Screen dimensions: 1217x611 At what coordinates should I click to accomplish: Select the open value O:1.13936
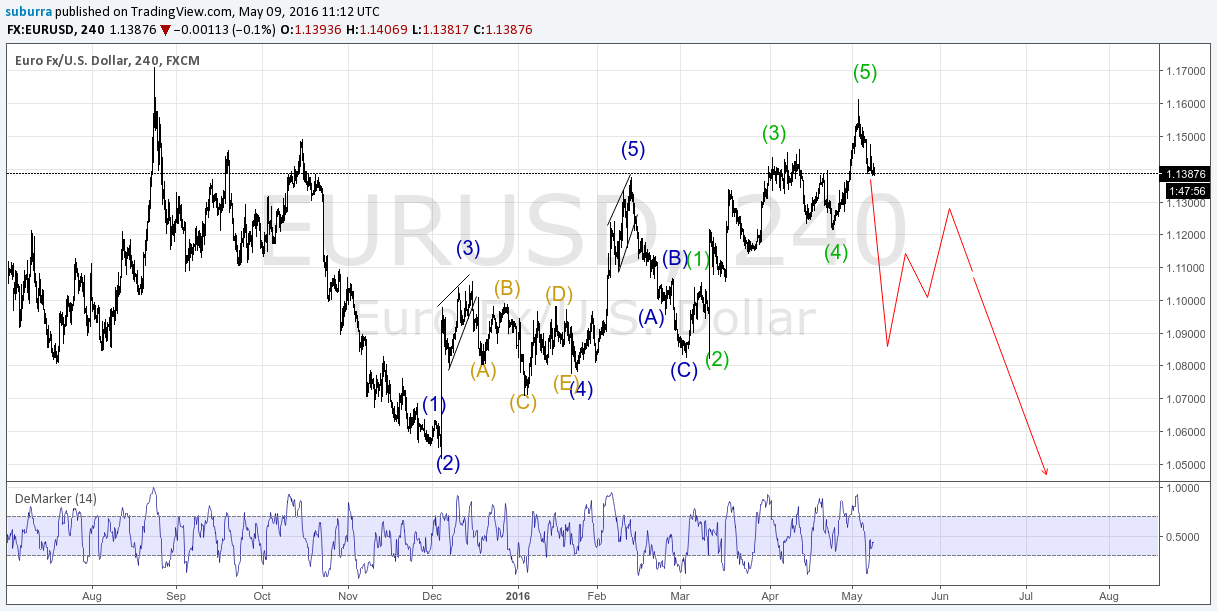[312, 30]
